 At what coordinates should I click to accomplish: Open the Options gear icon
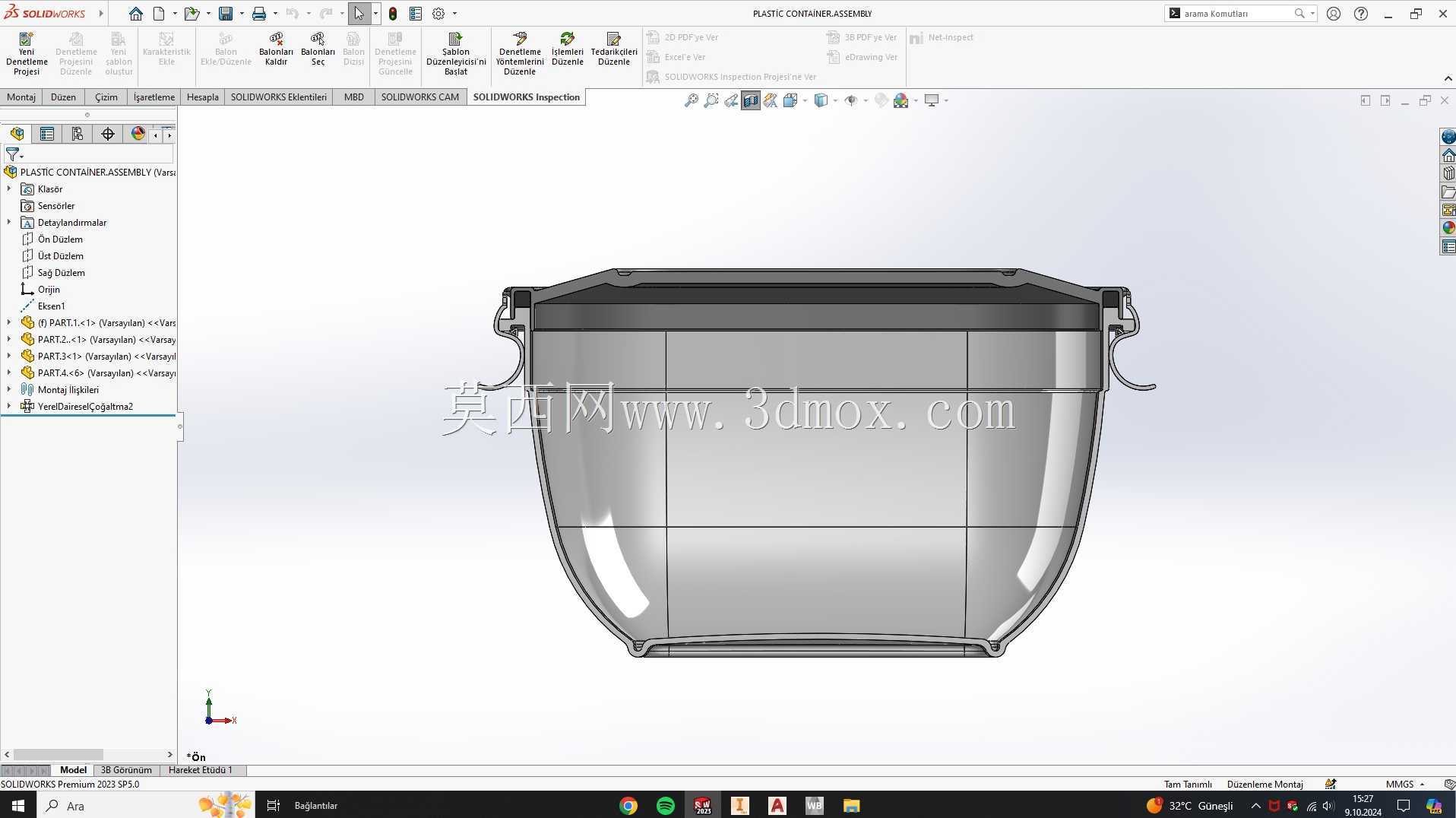pos(438,14)
